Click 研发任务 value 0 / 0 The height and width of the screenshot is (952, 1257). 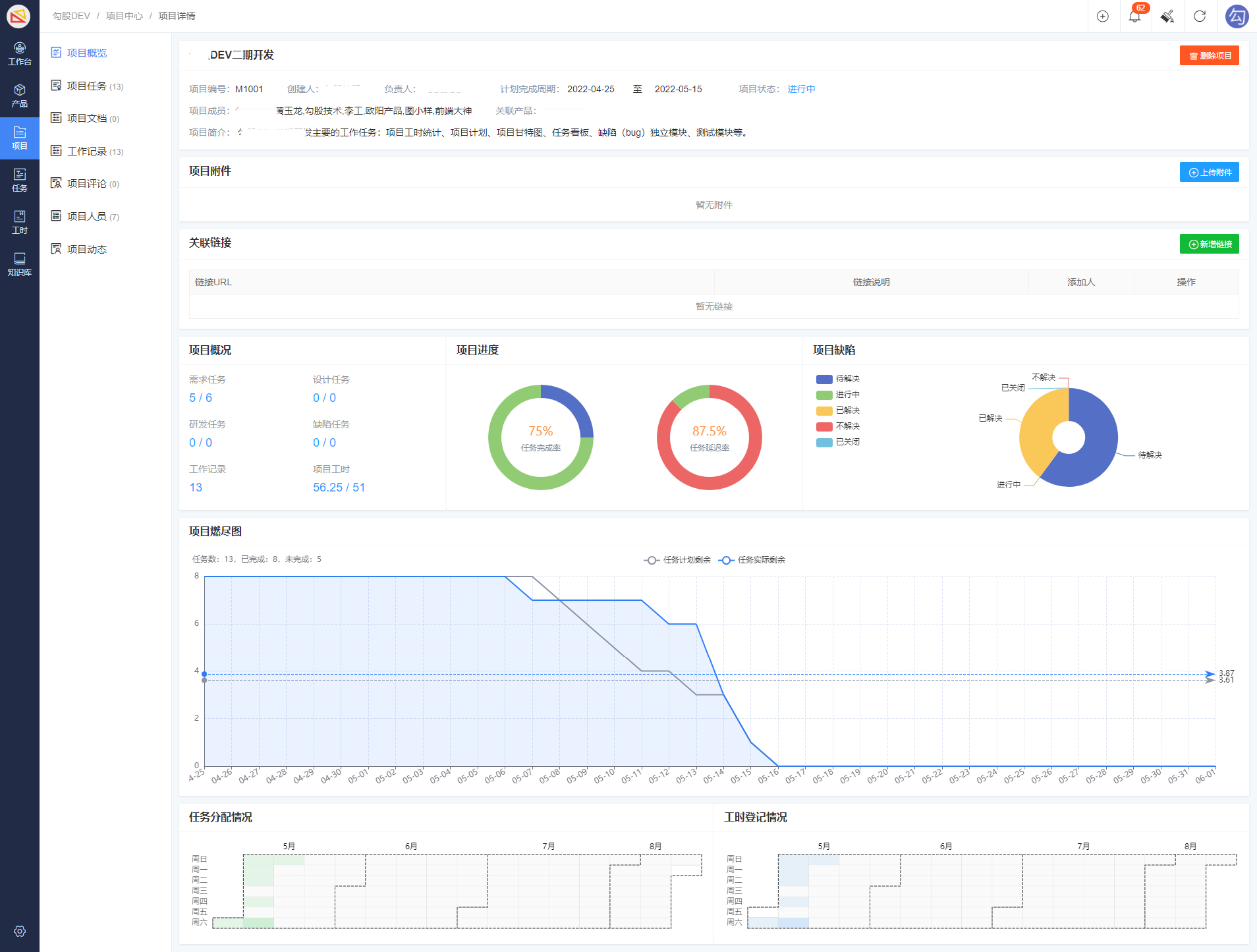(x=200, y=443)
